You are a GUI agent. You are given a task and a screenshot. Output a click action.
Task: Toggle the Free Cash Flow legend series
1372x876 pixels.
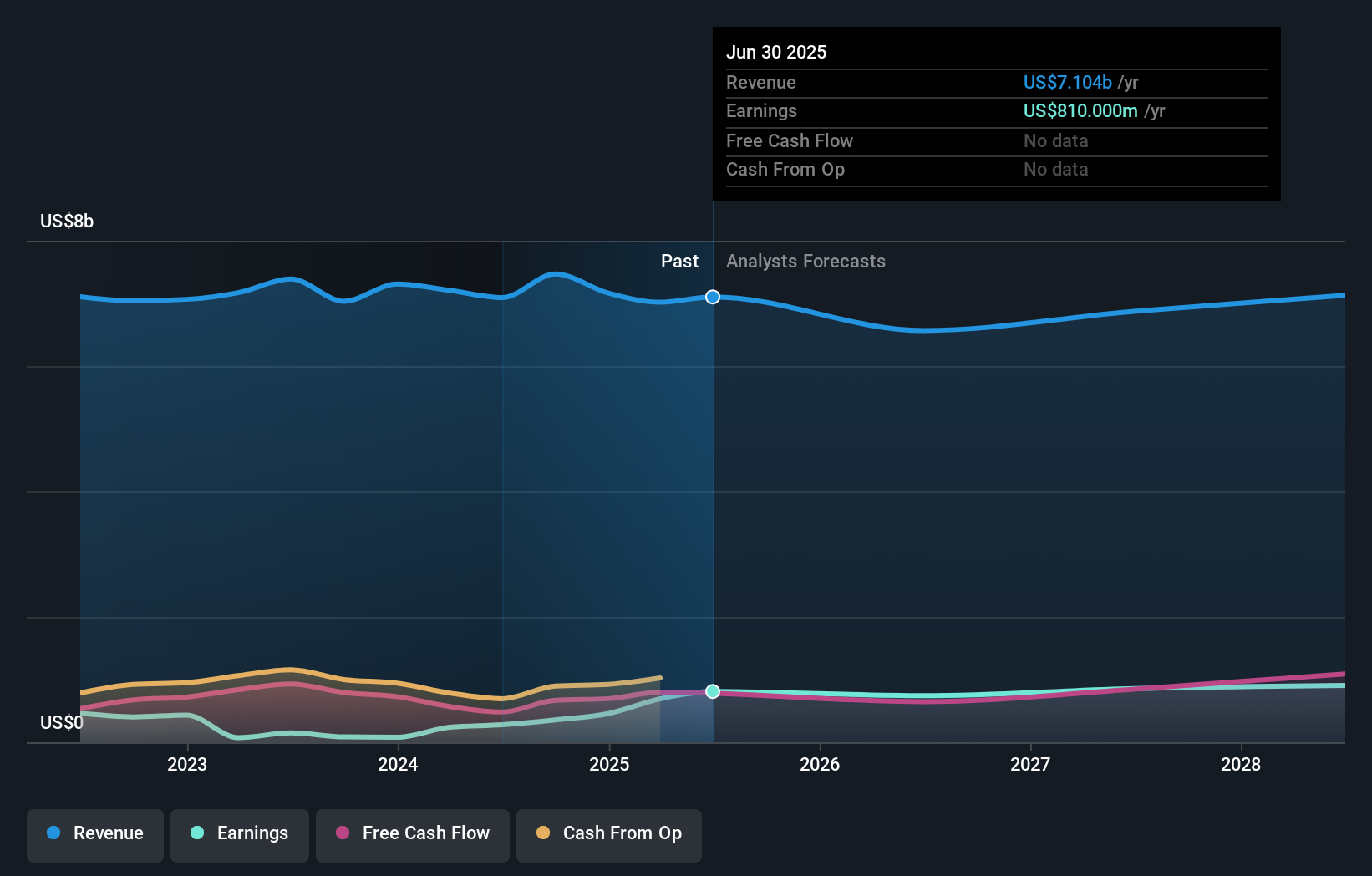[413, 834]
